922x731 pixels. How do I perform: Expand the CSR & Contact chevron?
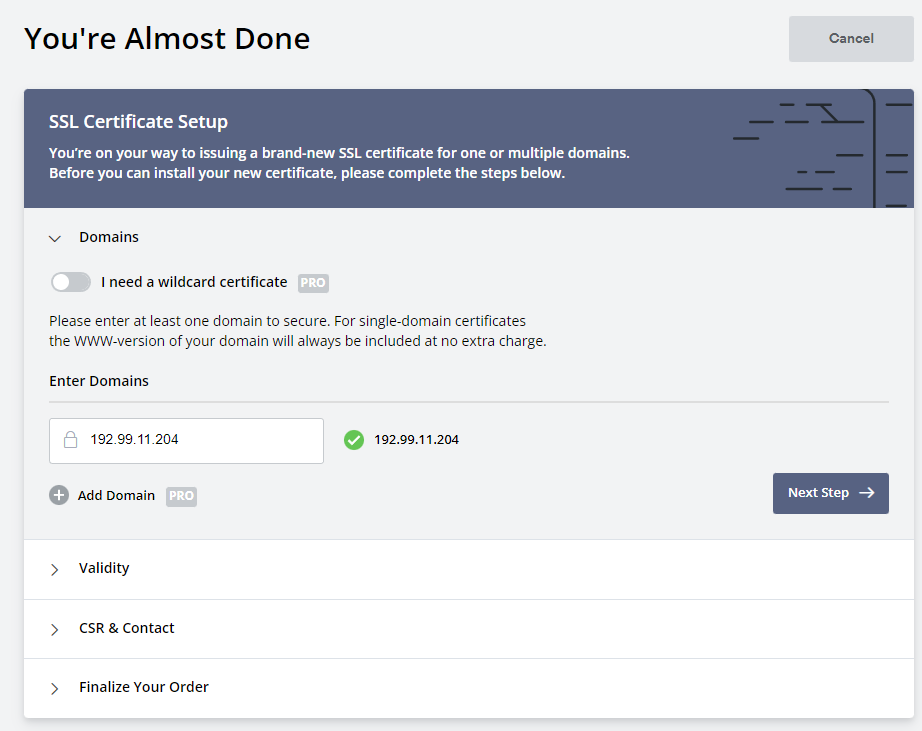[55, 629]
